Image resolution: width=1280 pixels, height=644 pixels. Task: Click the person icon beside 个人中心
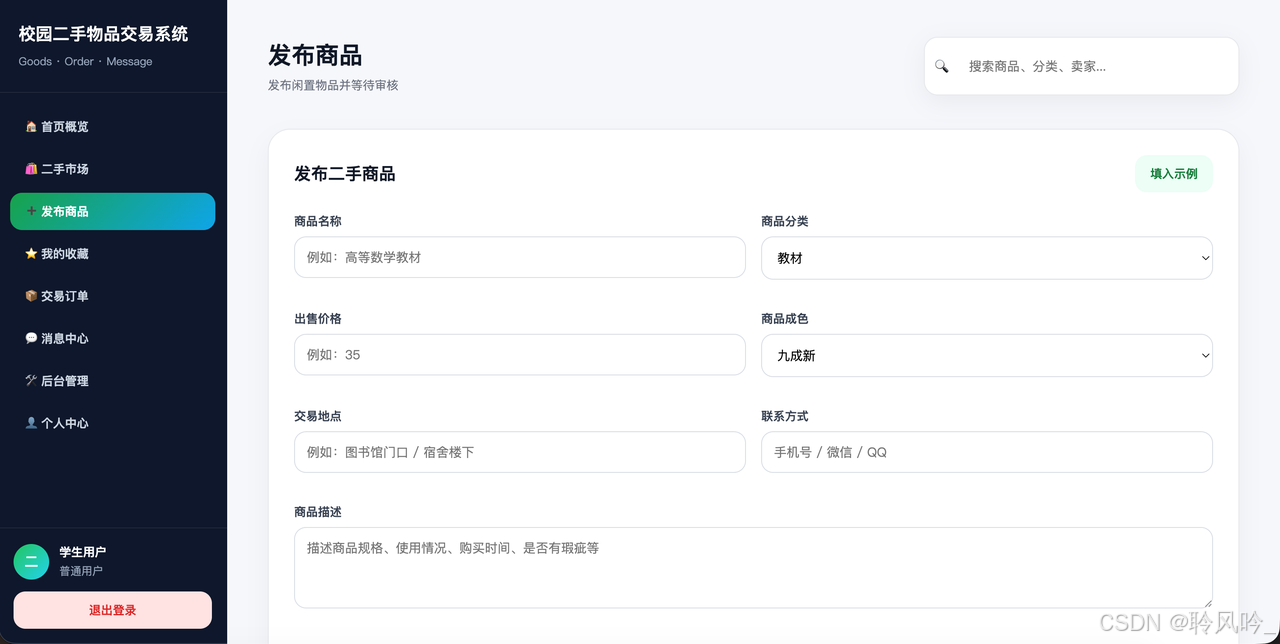click(31, 423)
